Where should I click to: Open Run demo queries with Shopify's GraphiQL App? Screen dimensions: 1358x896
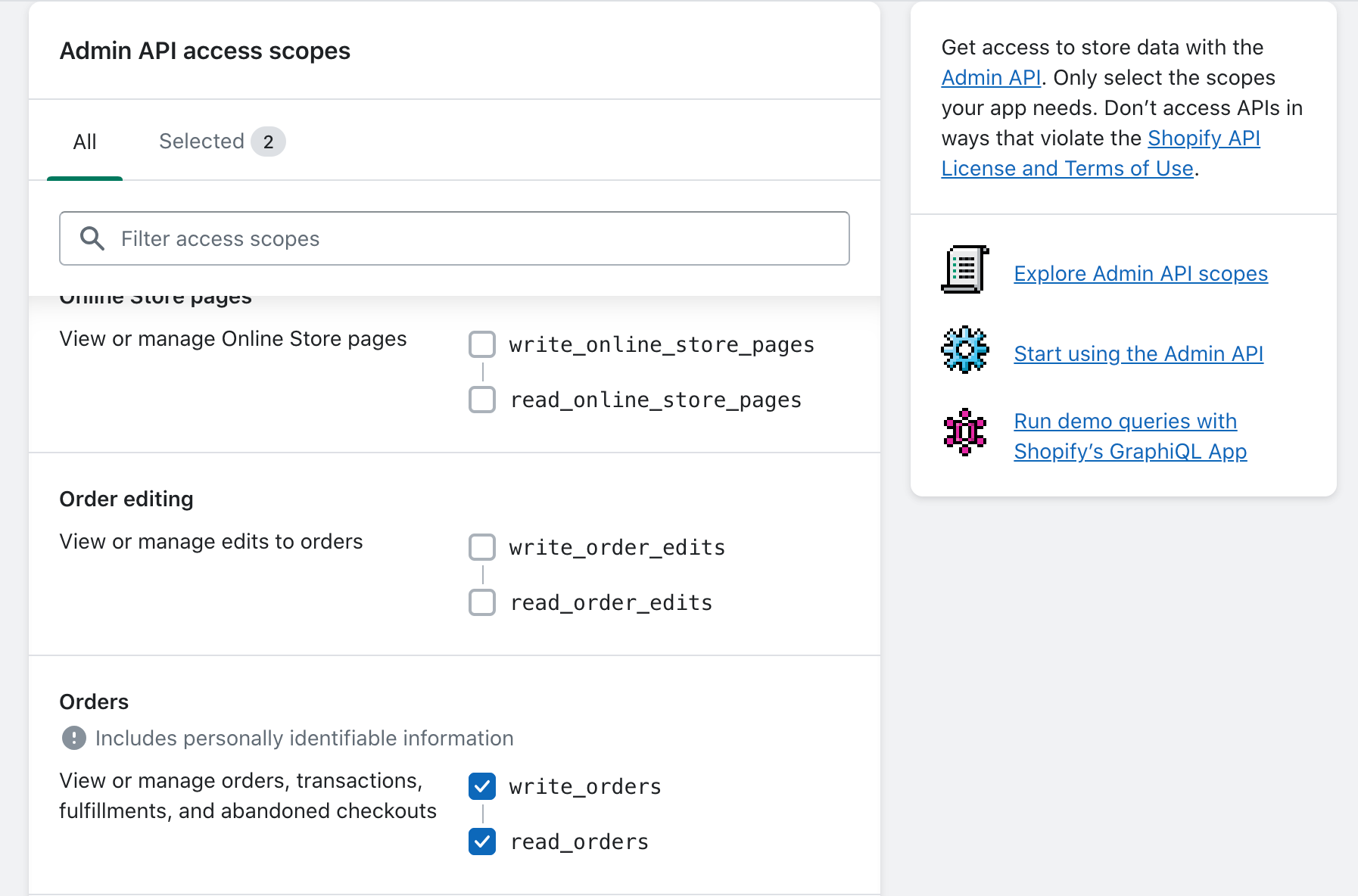pos(1130,436)
